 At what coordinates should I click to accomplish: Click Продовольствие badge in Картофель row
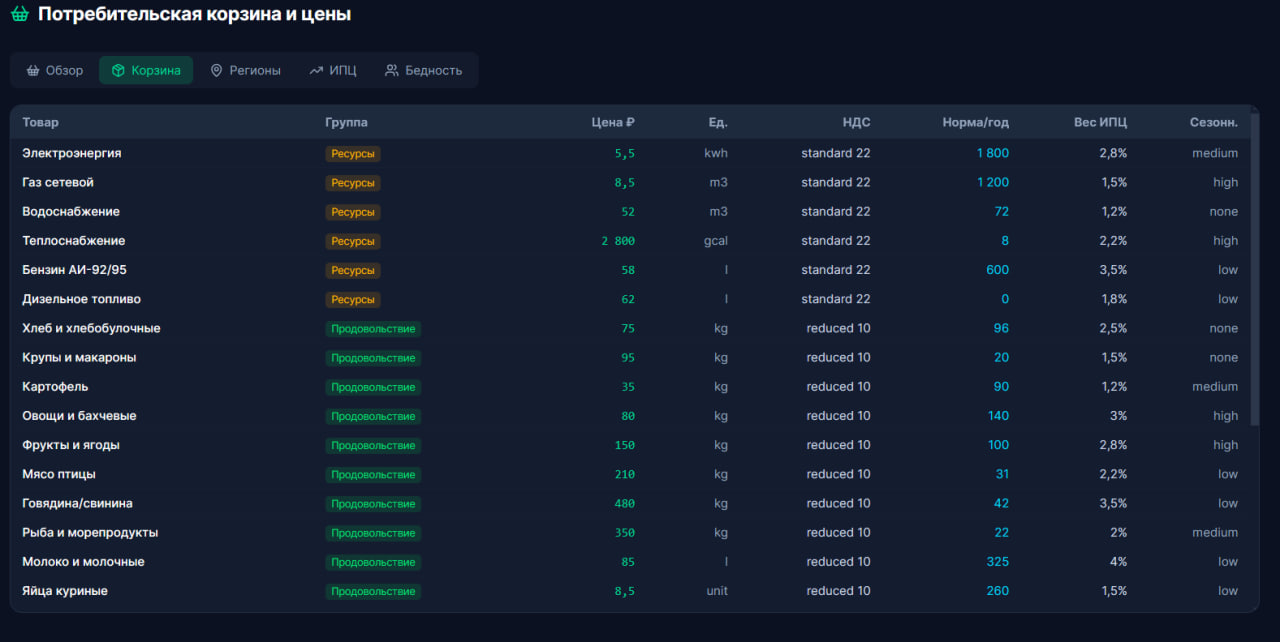coord(373,387)
